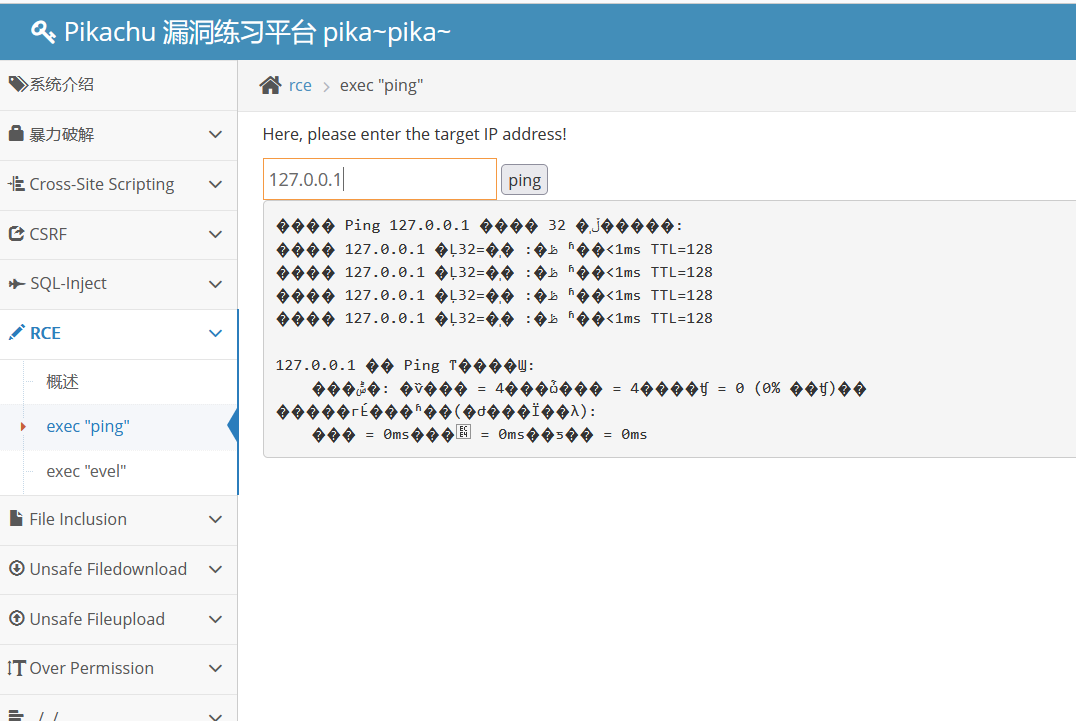
Task: Open the Cross-Site Scripting section
Action: click(x=119, y=185)
